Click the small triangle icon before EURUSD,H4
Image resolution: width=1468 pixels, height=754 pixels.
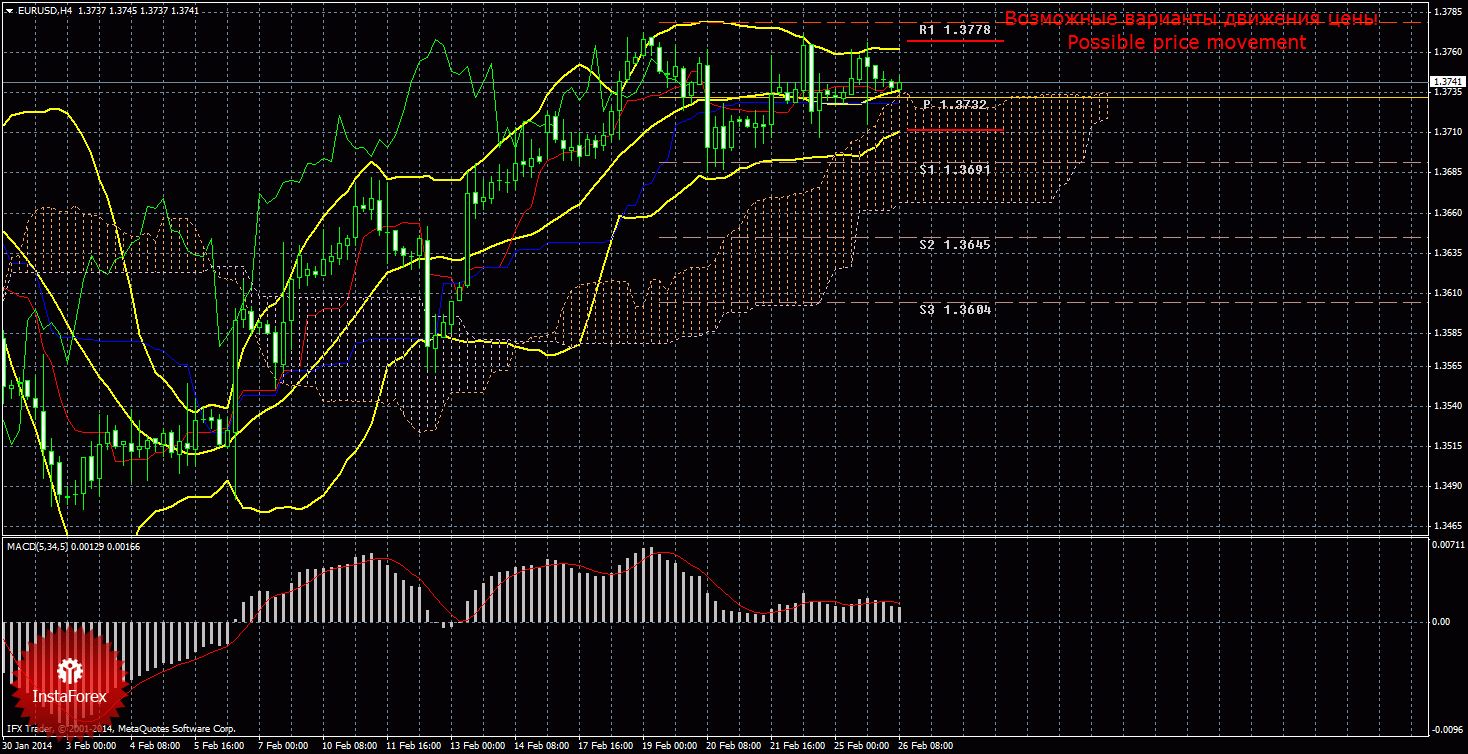click(9, 9)
